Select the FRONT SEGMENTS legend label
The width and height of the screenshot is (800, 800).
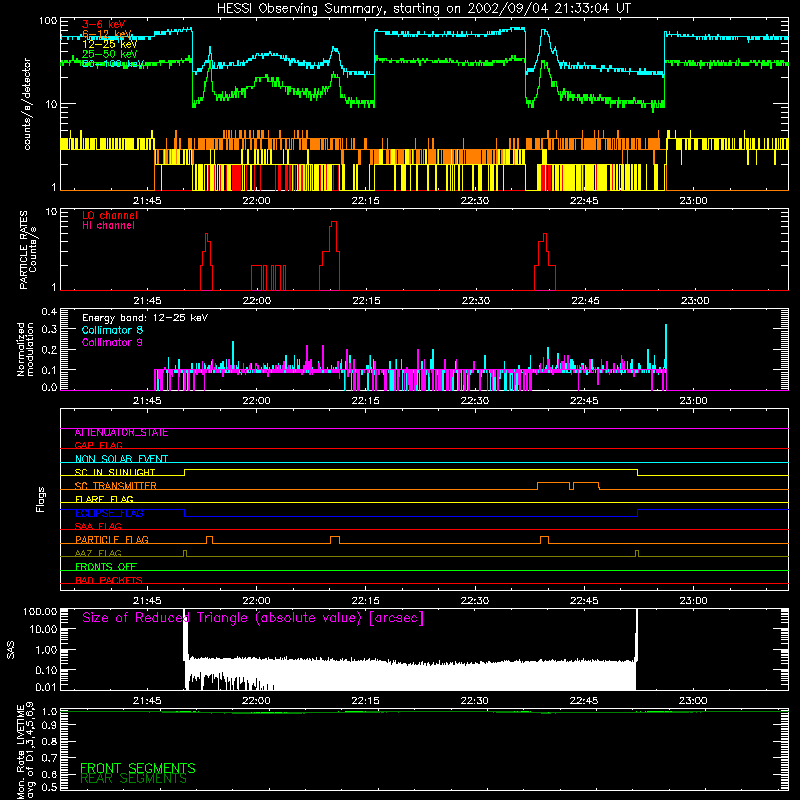(x=138, y=768)
